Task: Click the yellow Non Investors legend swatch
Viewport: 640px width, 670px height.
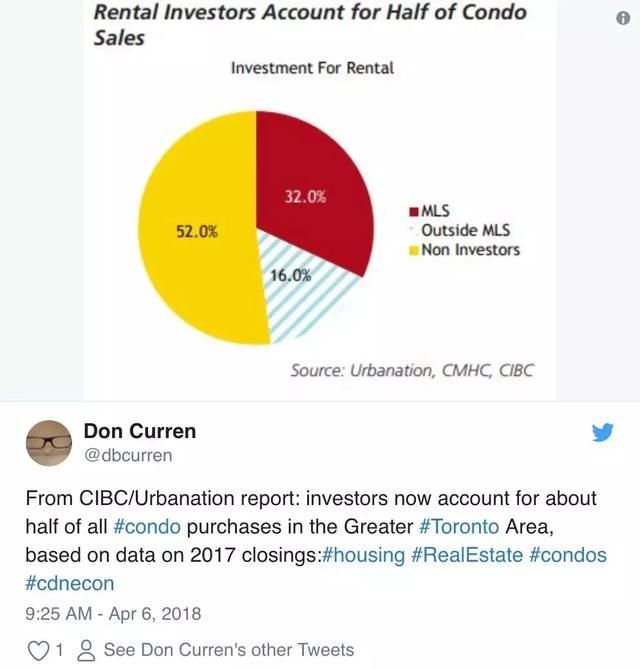Action: 412,250
